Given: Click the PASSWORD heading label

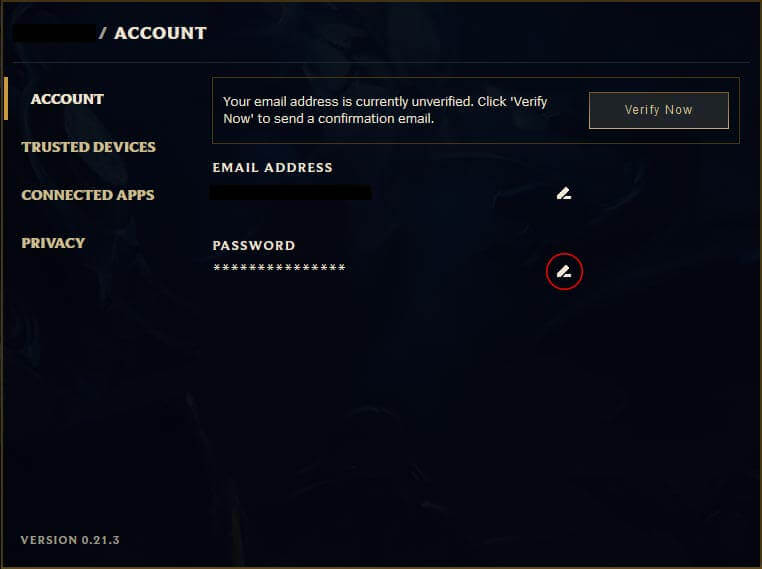Looking at the screenshot, I should pos(254,245).
